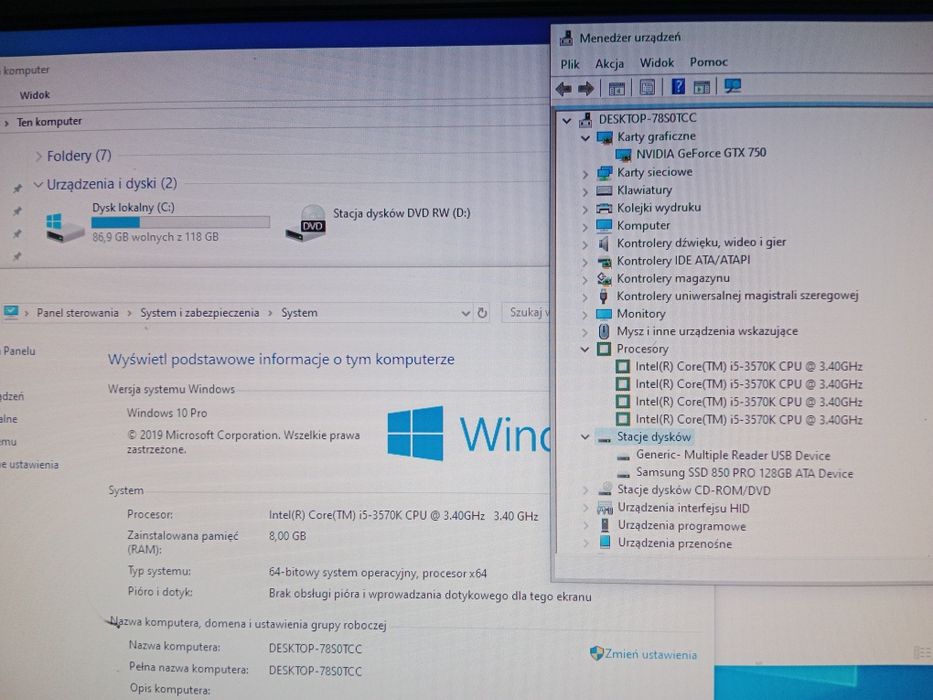Select the Kontrolery dźwięku speaker icon
The width and height of the screenshot is (933, 700).
pos(604,243)
